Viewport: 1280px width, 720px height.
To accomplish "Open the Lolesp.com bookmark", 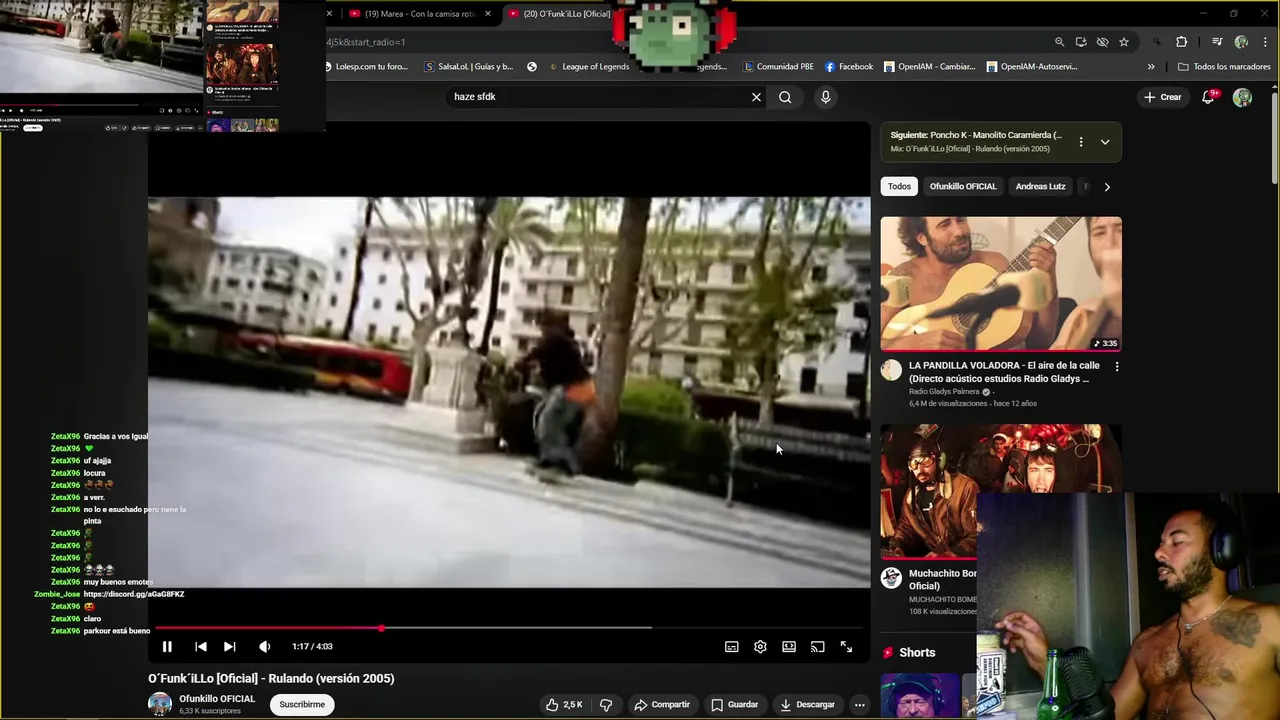I will point(366,67).
